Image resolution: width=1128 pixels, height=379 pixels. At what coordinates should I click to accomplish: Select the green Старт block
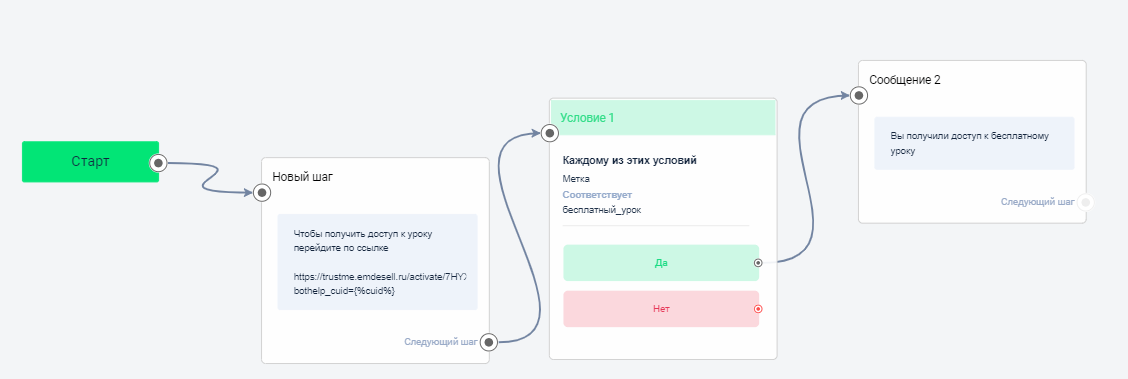click(90, 162)
